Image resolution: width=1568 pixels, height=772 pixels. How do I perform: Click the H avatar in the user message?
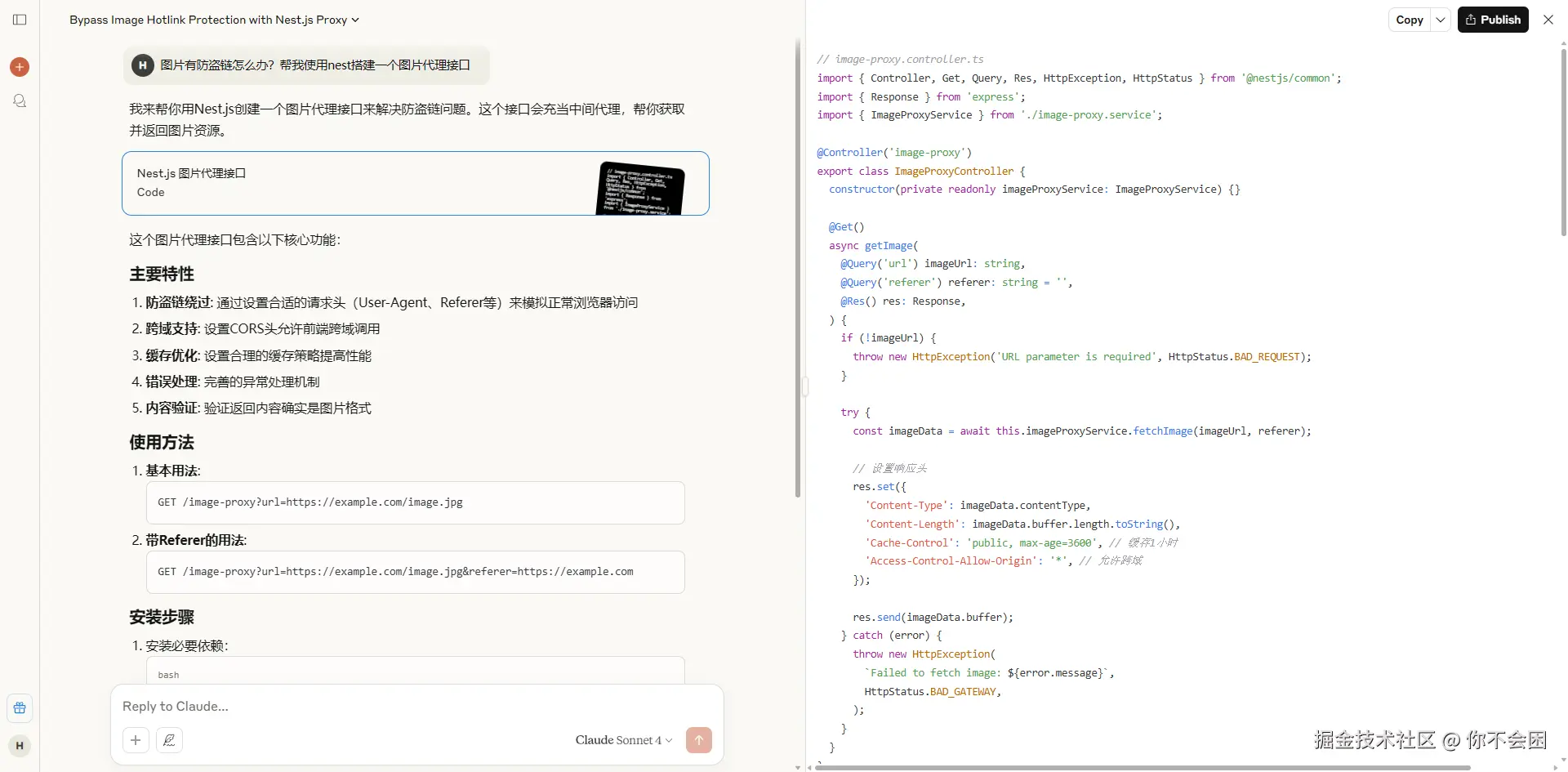click(143, 65)
